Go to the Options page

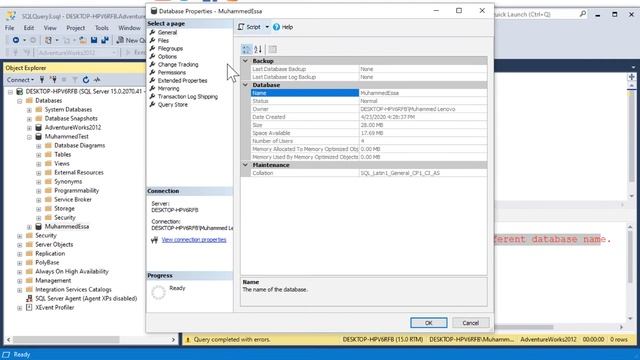167,56
